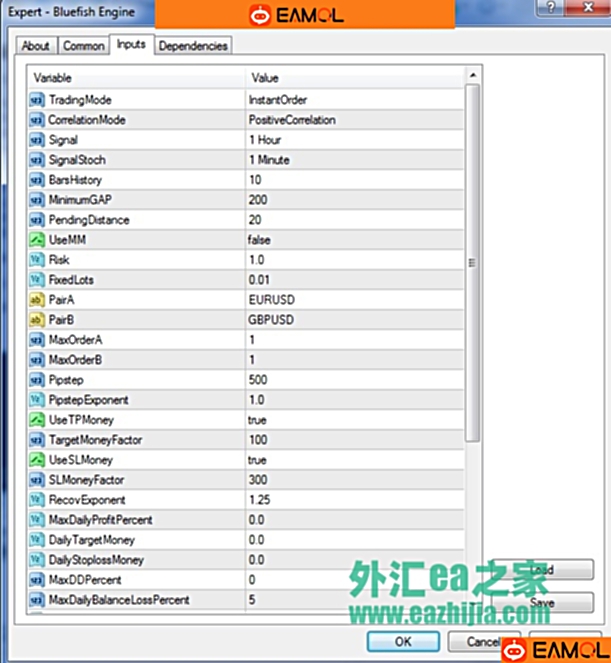
Task: Click the Save button
Action: [x=542, y=603]
